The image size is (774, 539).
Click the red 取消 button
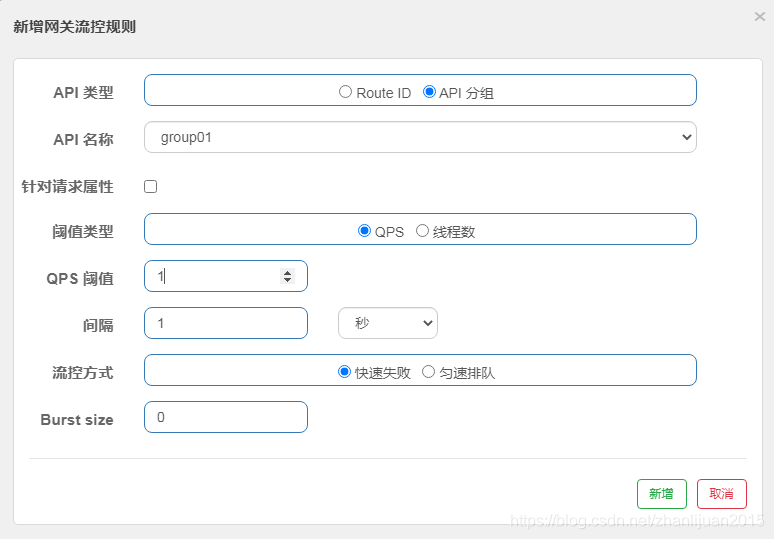pyautogui.click(x=722, y=494)
